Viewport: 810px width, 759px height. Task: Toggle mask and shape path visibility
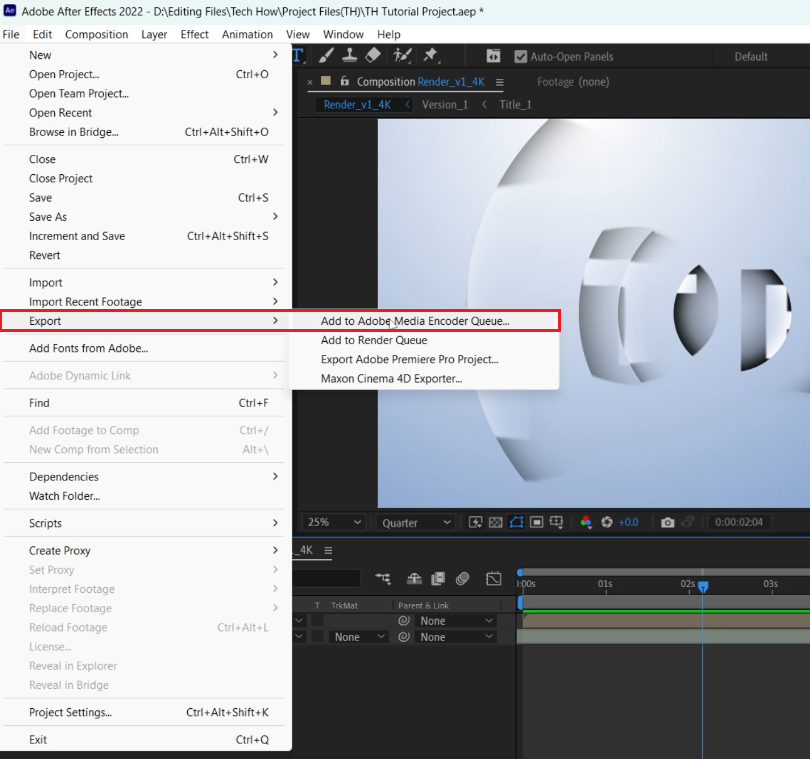pos(516,522)
